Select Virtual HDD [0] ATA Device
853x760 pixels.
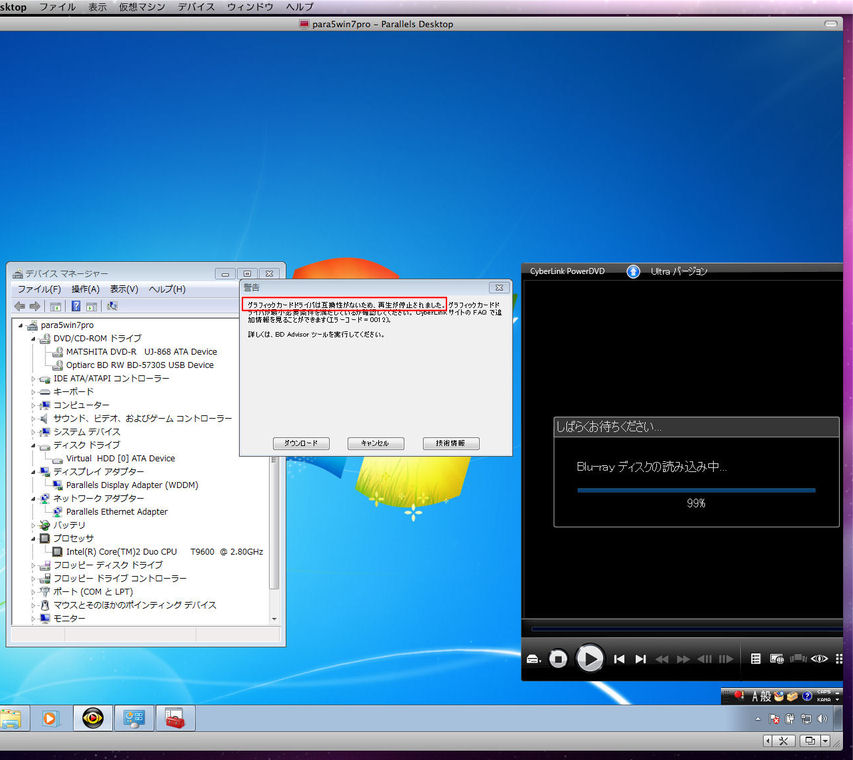(x=120, y=459)
